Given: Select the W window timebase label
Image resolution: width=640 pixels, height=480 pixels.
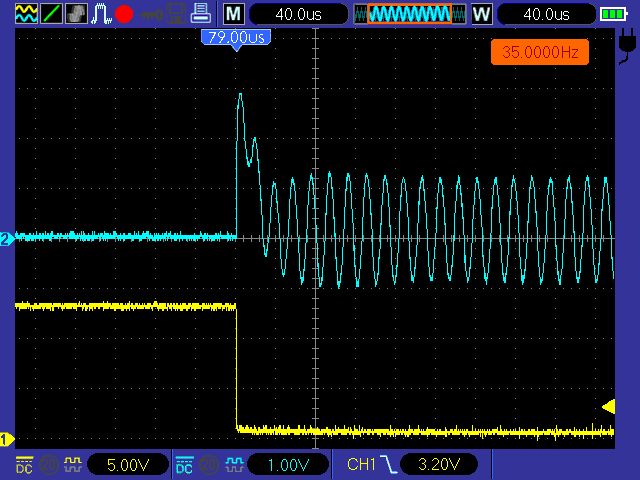Looking at the screenshot, I should click(481, 14).
